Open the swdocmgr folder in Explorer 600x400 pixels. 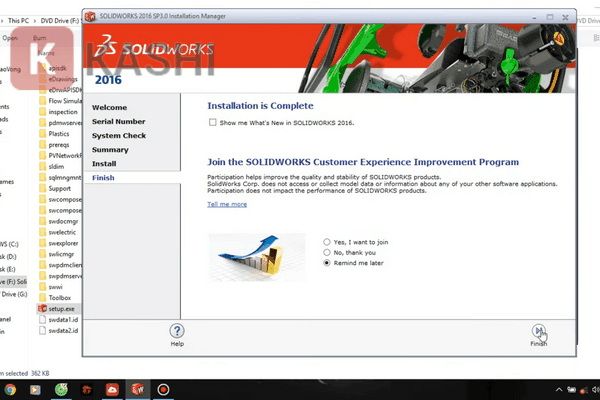click(x=59, y=221)
